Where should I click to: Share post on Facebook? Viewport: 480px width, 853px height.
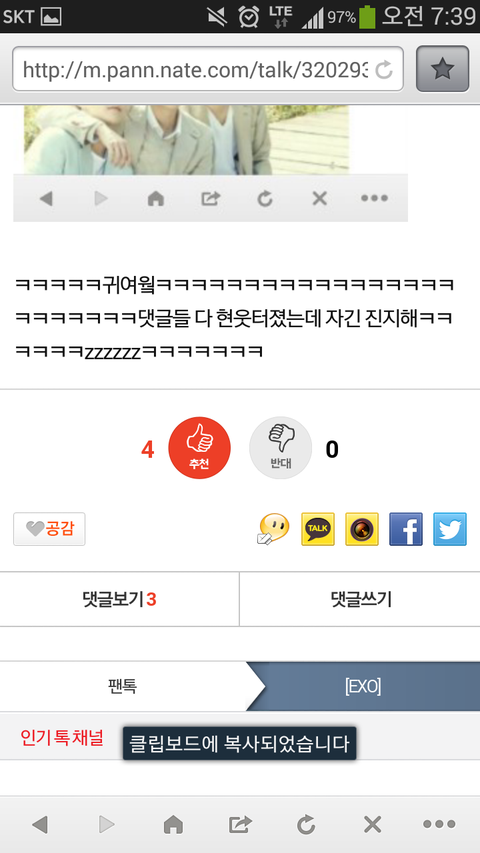[406, 529]
